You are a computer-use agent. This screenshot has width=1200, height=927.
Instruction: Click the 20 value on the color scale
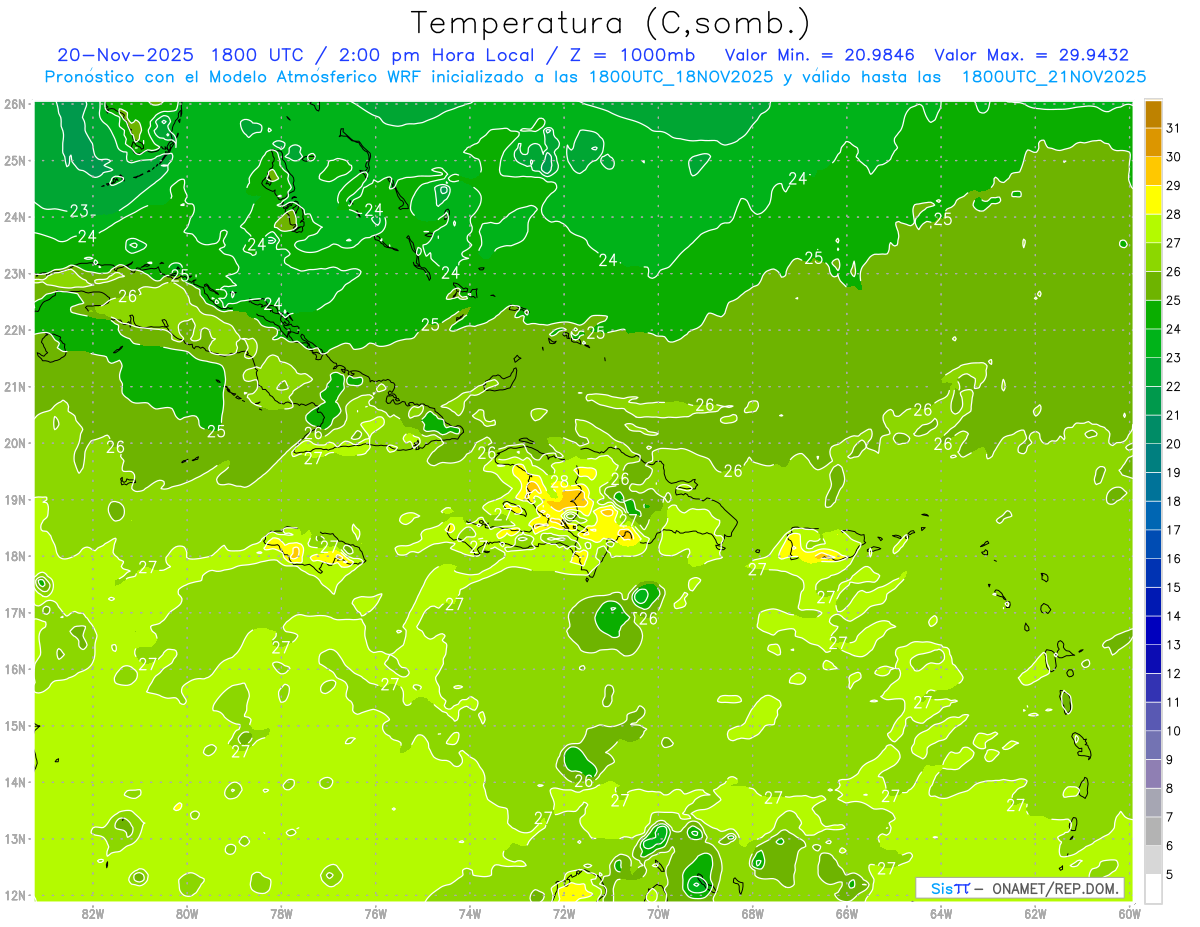click(1173, 444)
